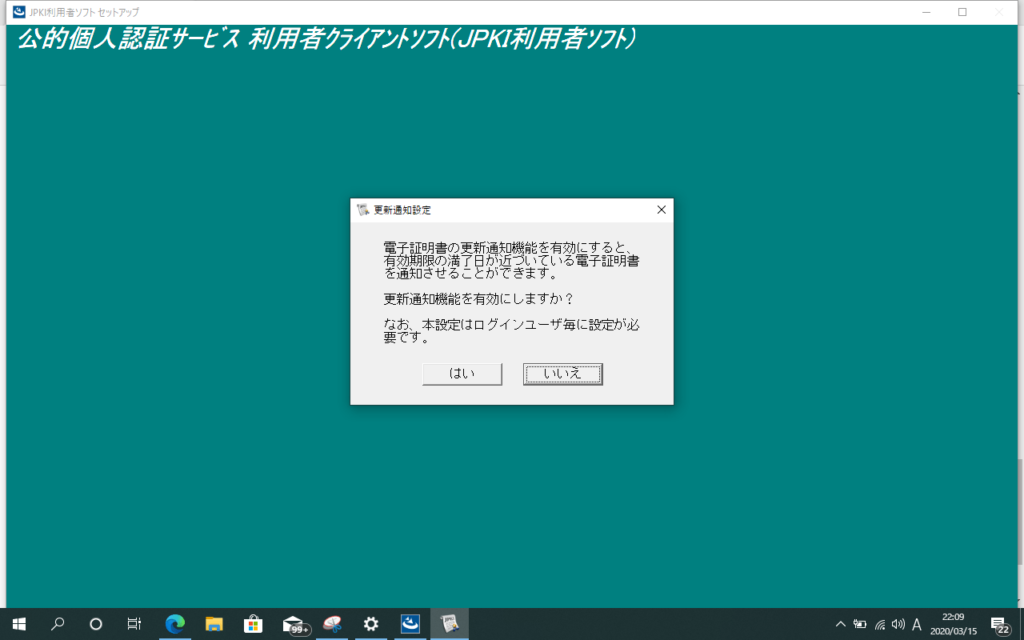
Task: Open the Snipping tool taskbar icon
Action: 332,624
